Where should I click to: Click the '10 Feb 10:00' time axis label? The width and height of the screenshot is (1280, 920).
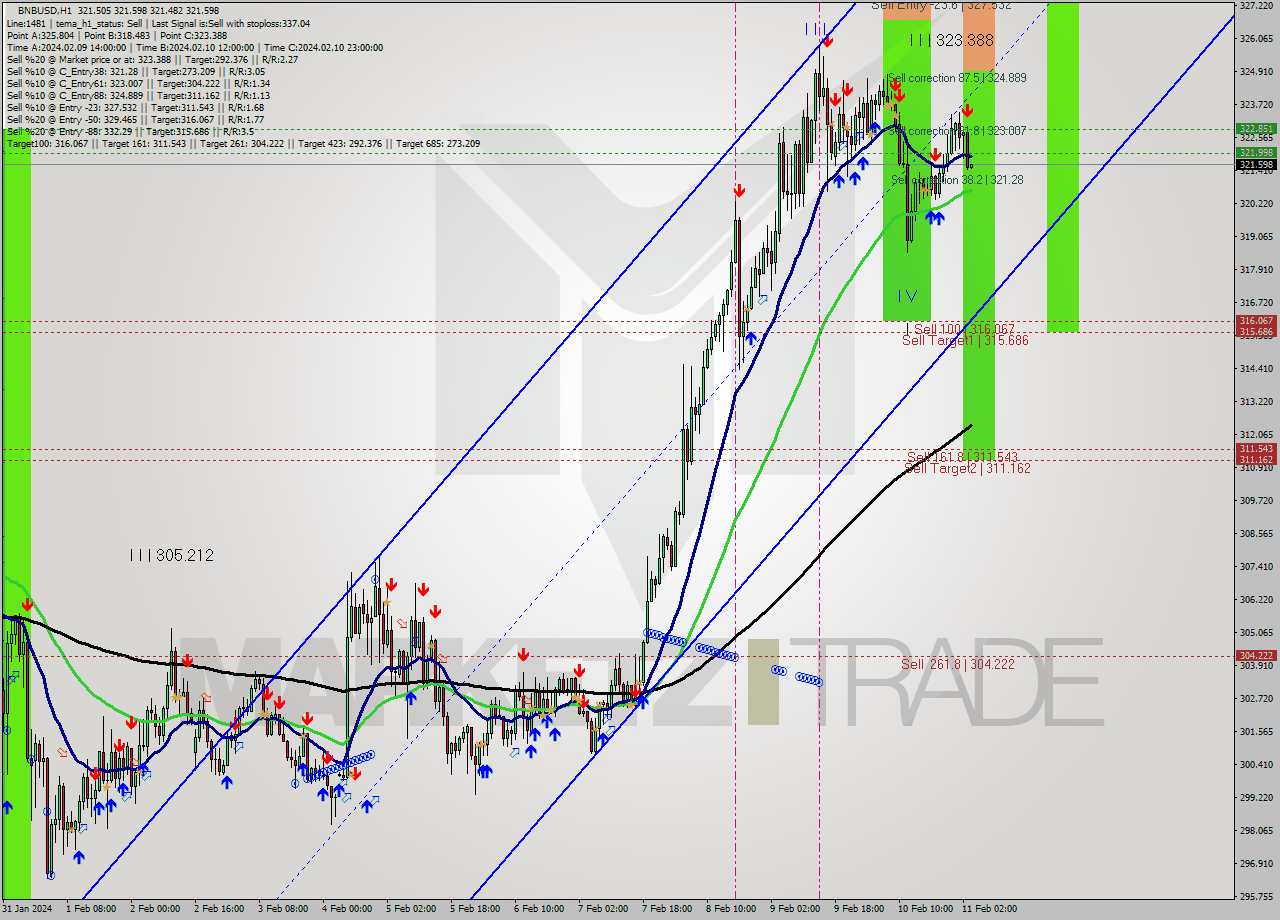925,909
